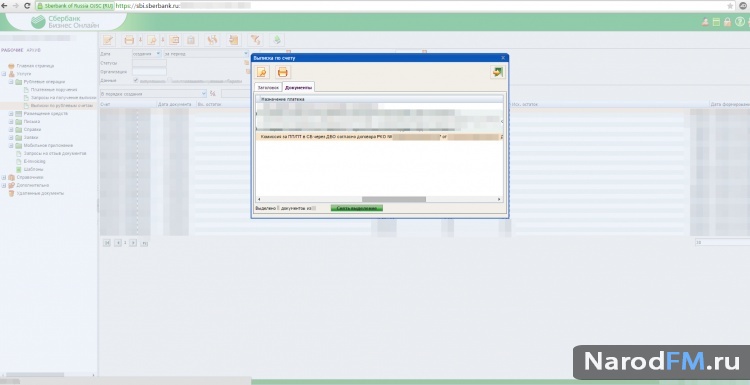This screenshot has height=385, width=750.
Task: Bookmark the page with the star icon
Action: point(730,6)
